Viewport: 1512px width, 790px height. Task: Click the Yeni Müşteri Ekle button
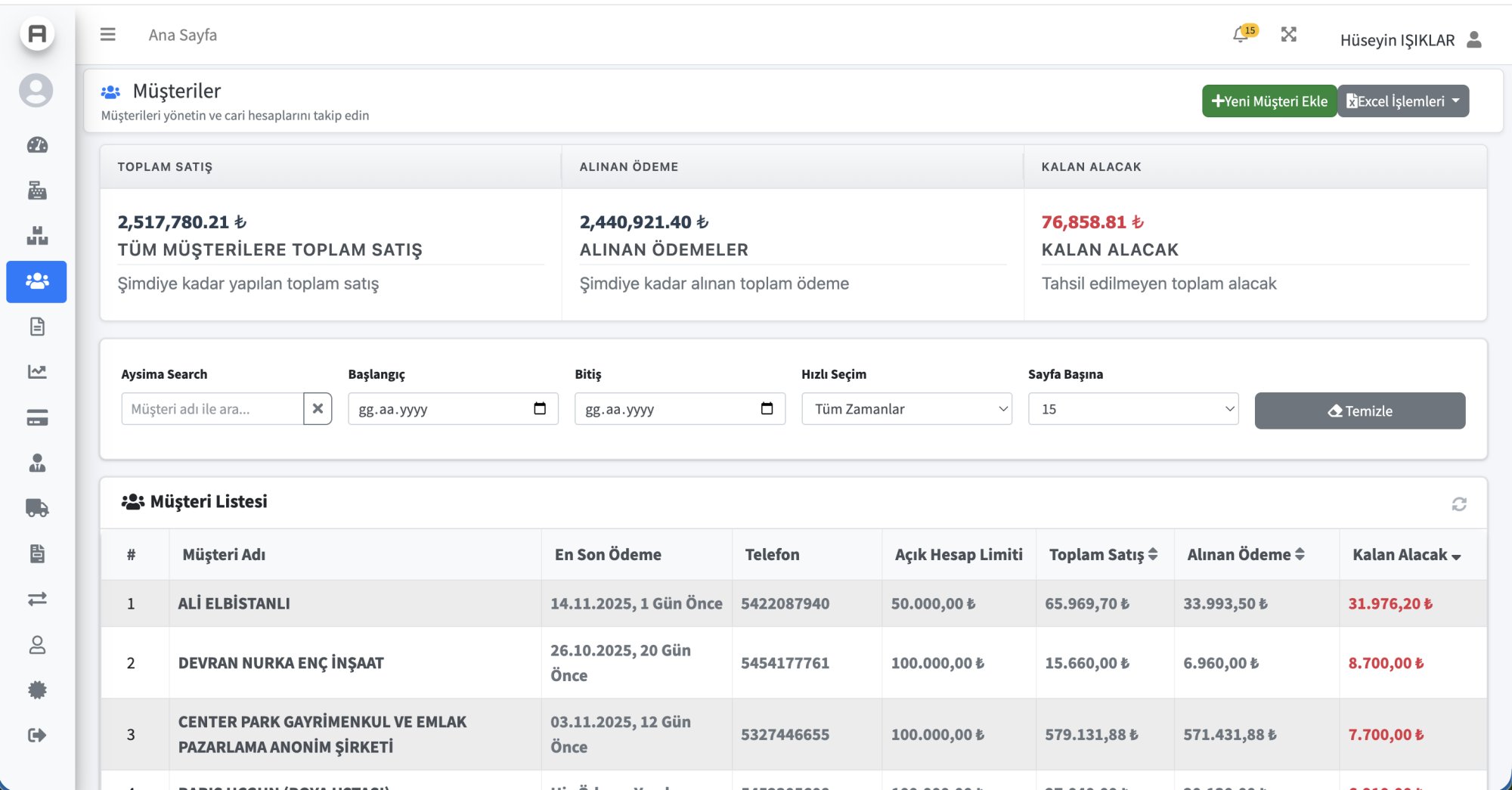(1269, 101)
